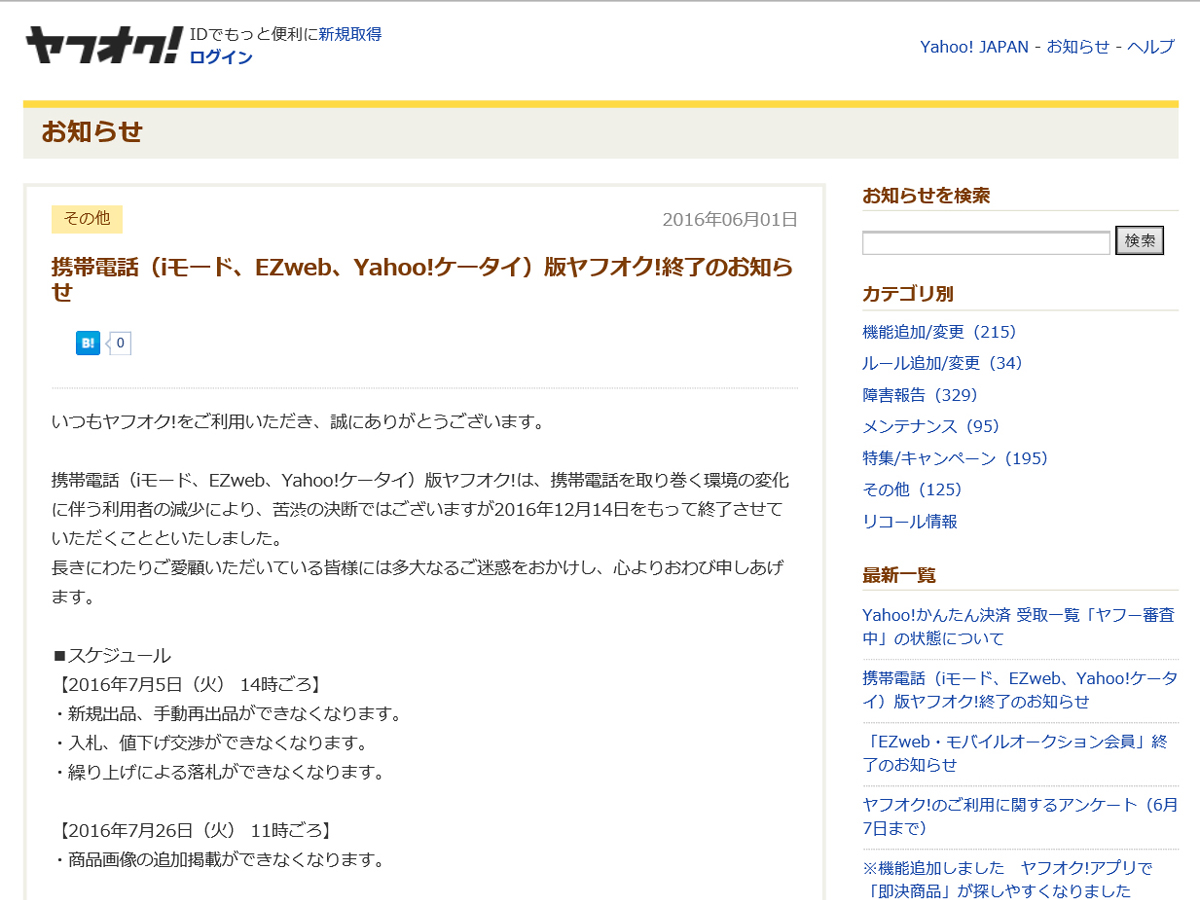
Task: Click the 最新一覧 sidebar heading
Action: 899,575
